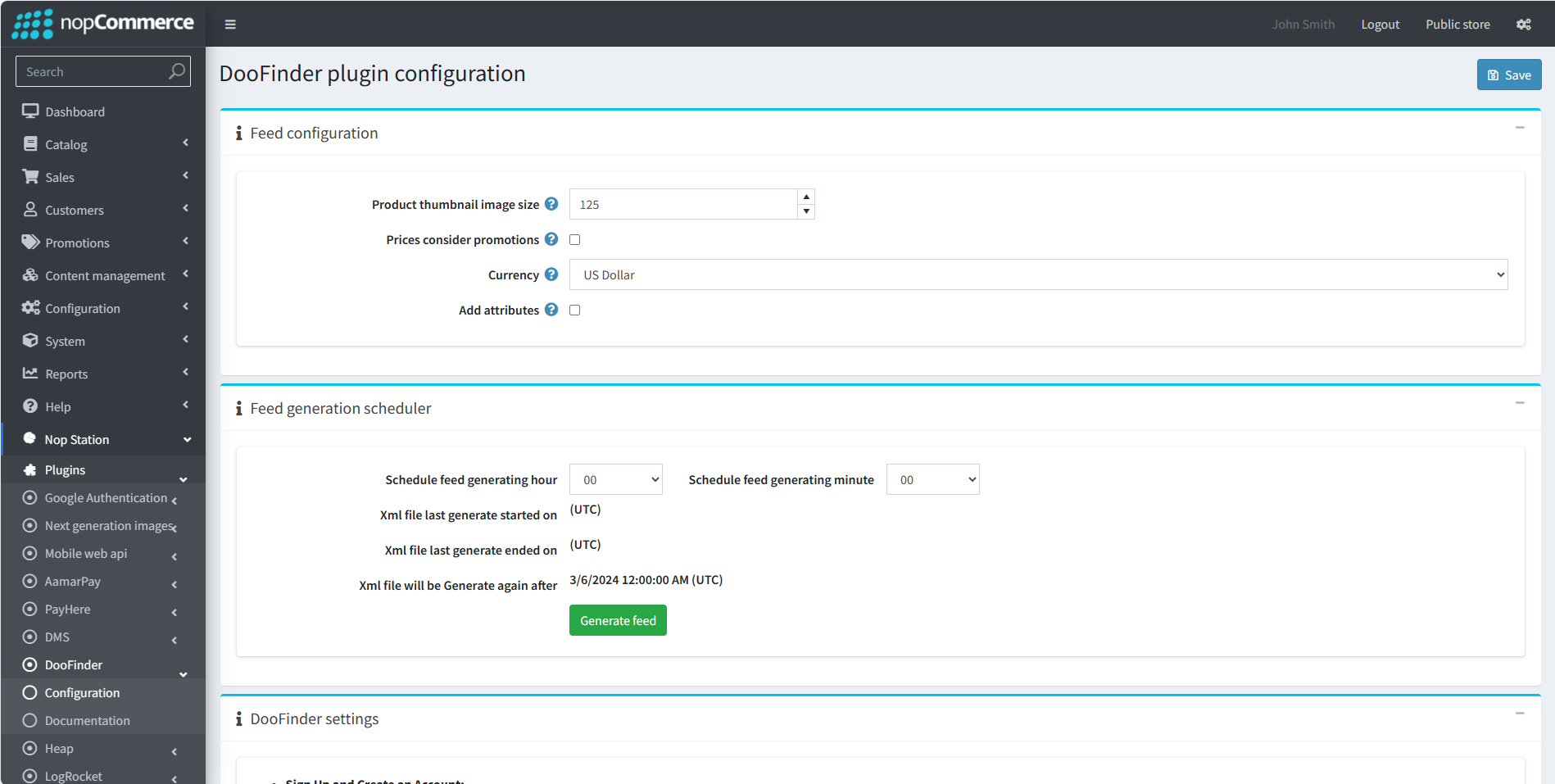Click the Generate feed button
Viewport: 1555px width, 784px height.
pyautogui.click(x=618, y=620)
